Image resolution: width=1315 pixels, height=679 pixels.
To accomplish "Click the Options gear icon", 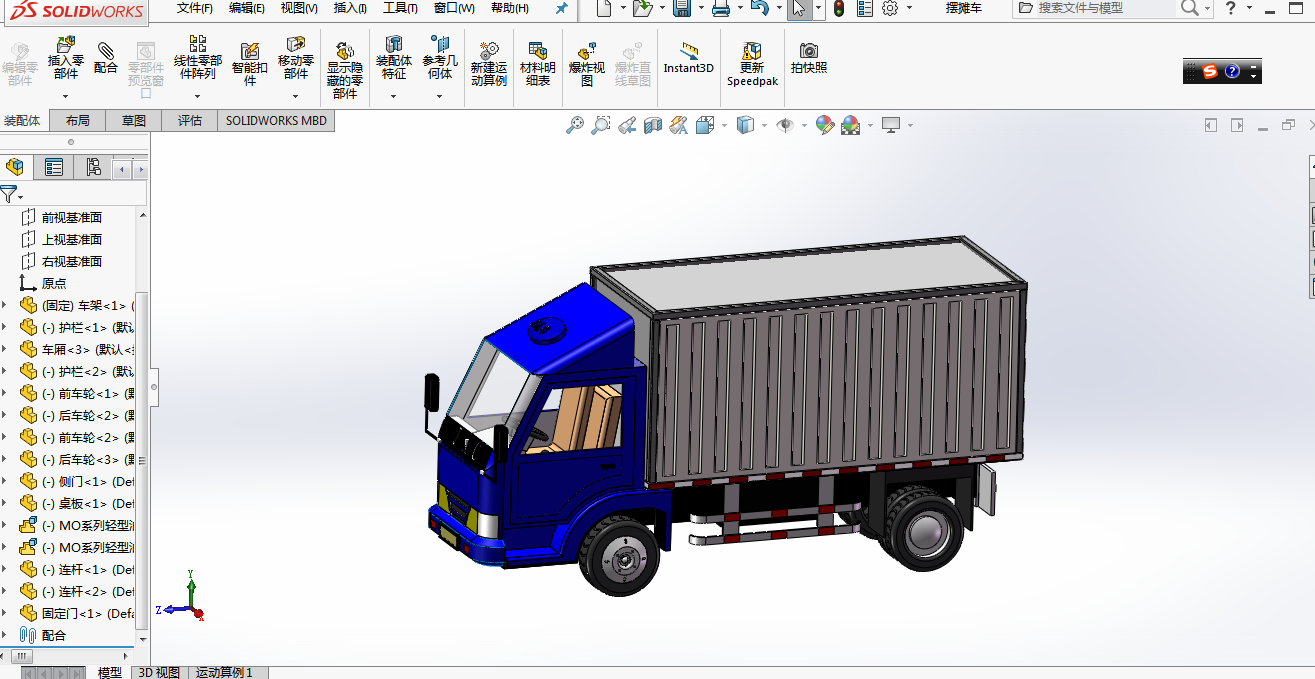I will pyautogui.click(x=889, y=8).
